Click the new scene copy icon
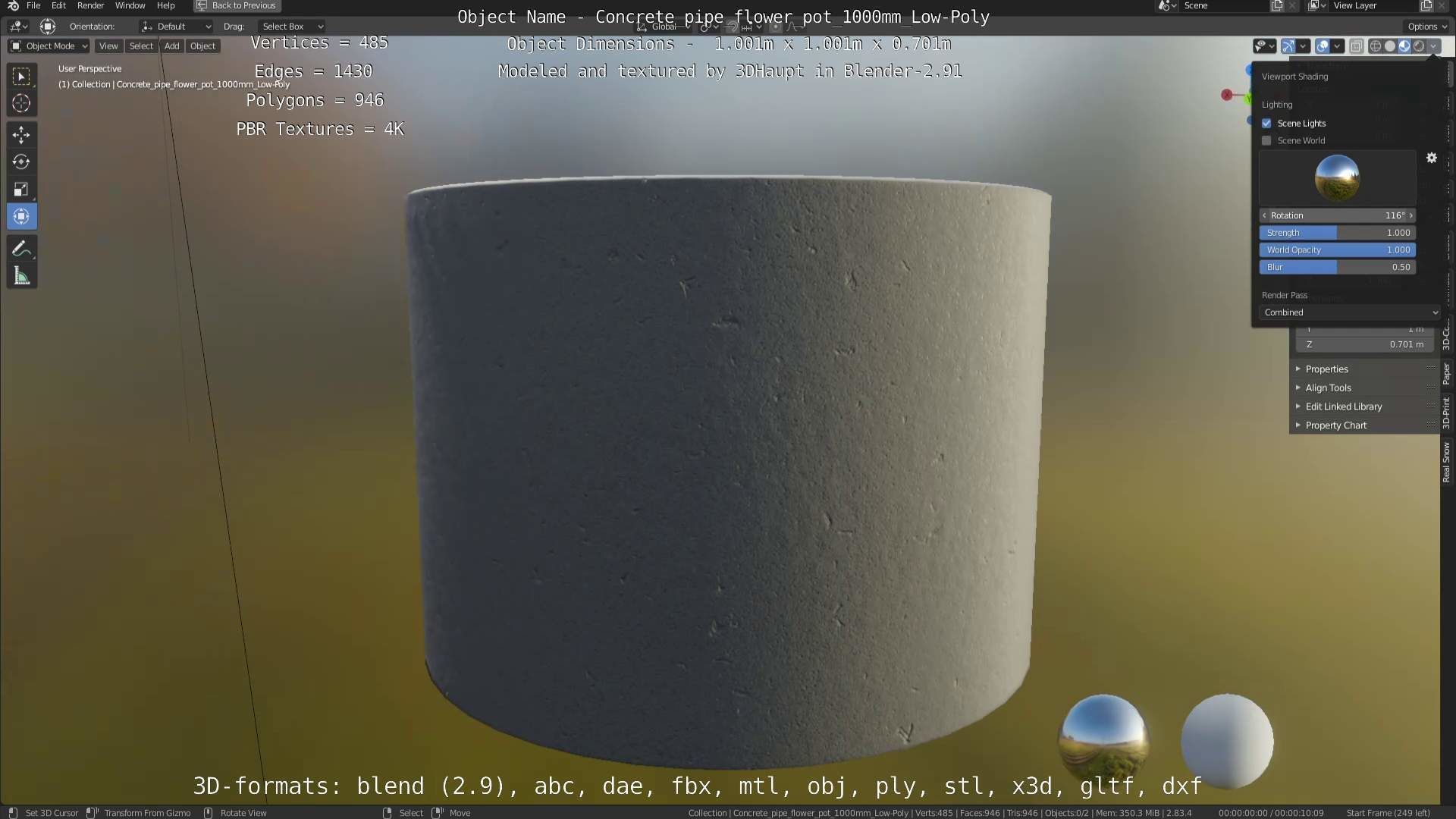The image size is (1456, 819). tap(1277, 5)
